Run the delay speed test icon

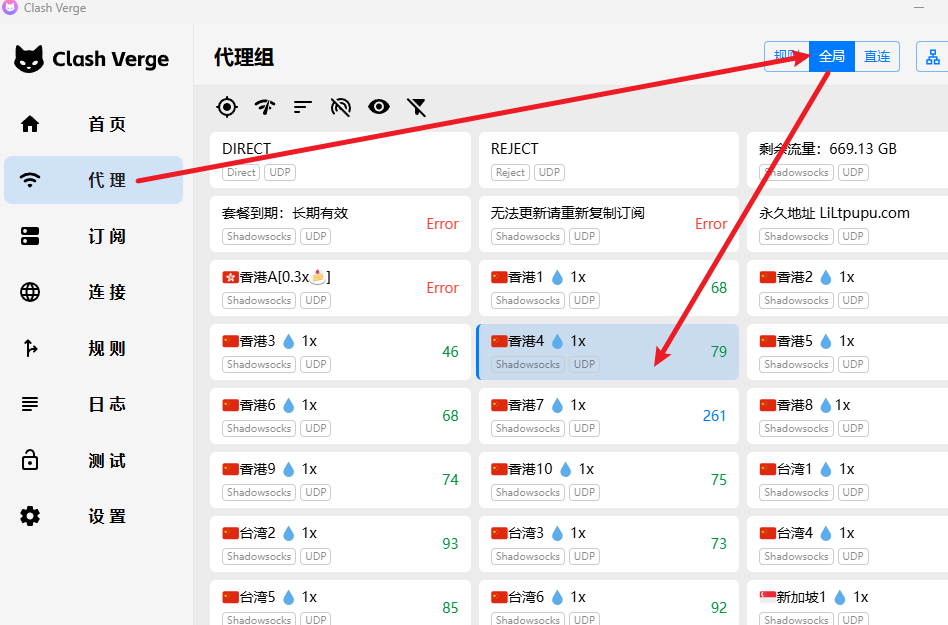point(265,107)
